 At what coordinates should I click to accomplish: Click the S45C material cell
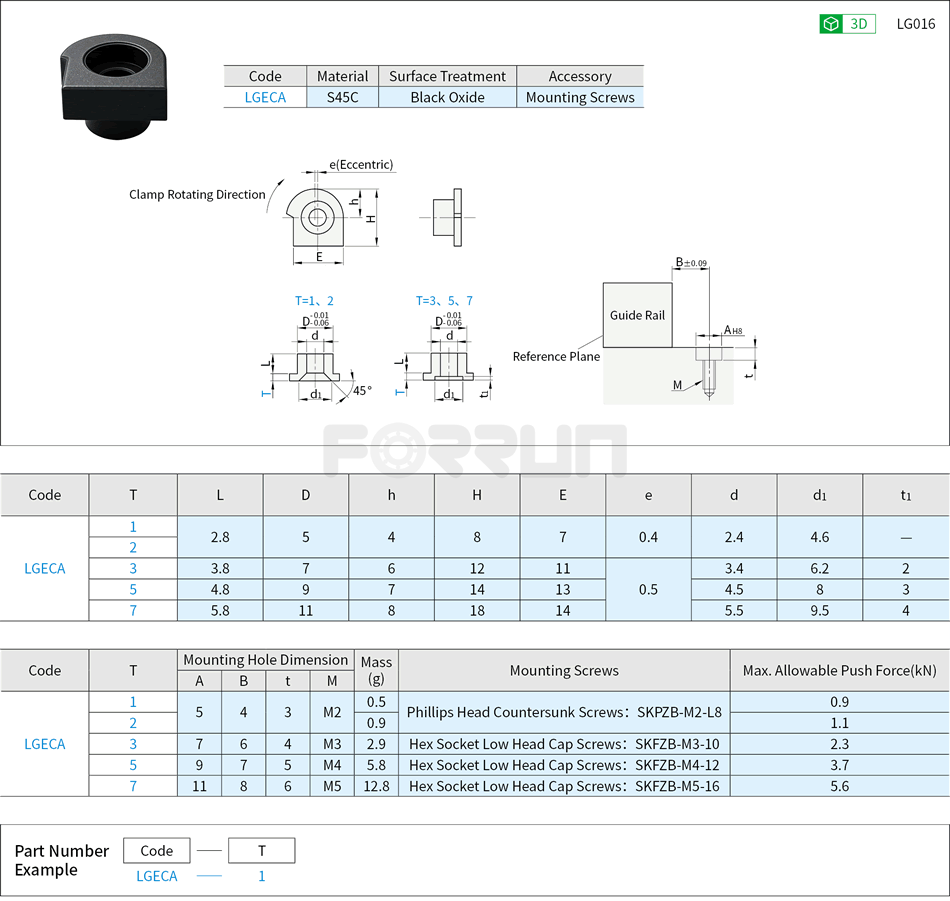(342, 98)
